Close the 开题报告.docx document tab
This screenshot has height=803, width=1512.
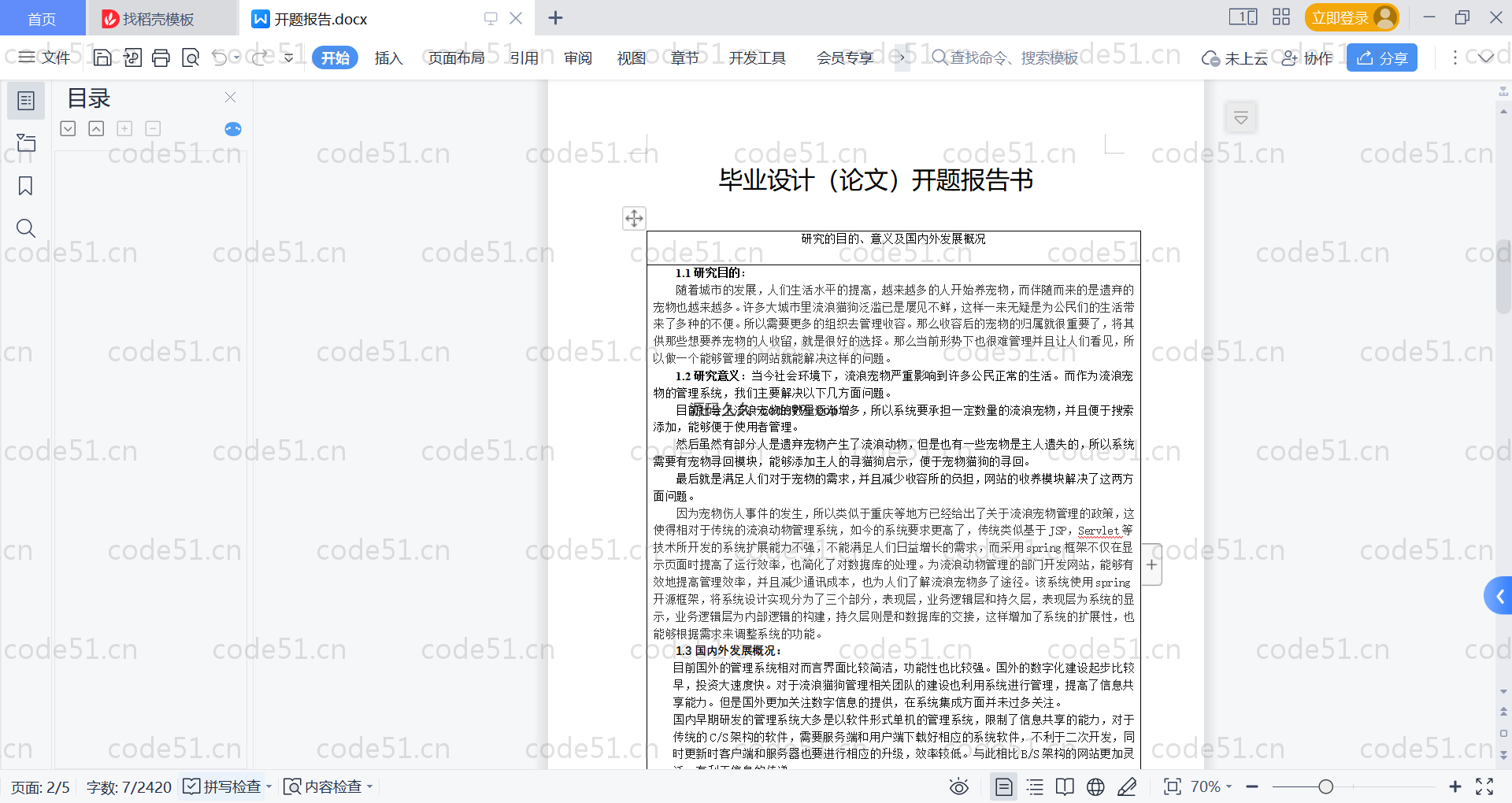point(516,18)
